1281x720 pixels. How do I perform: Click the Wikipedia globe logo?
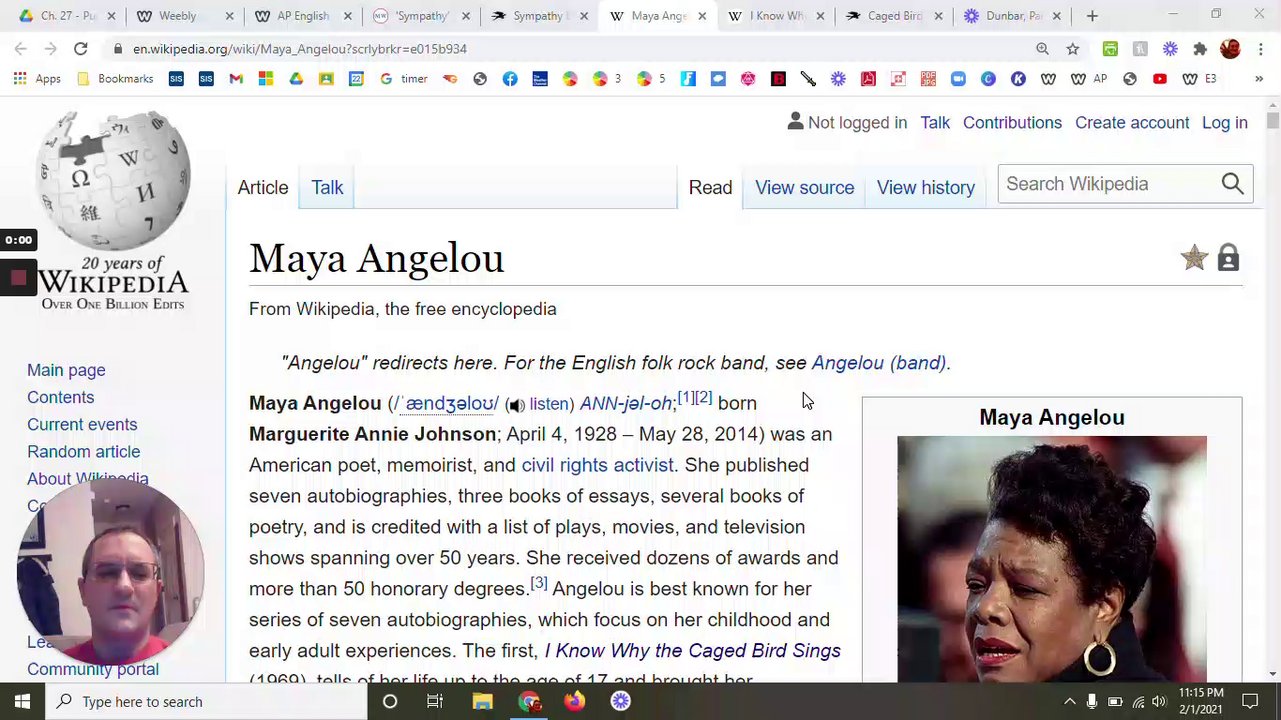coord(113,180)
